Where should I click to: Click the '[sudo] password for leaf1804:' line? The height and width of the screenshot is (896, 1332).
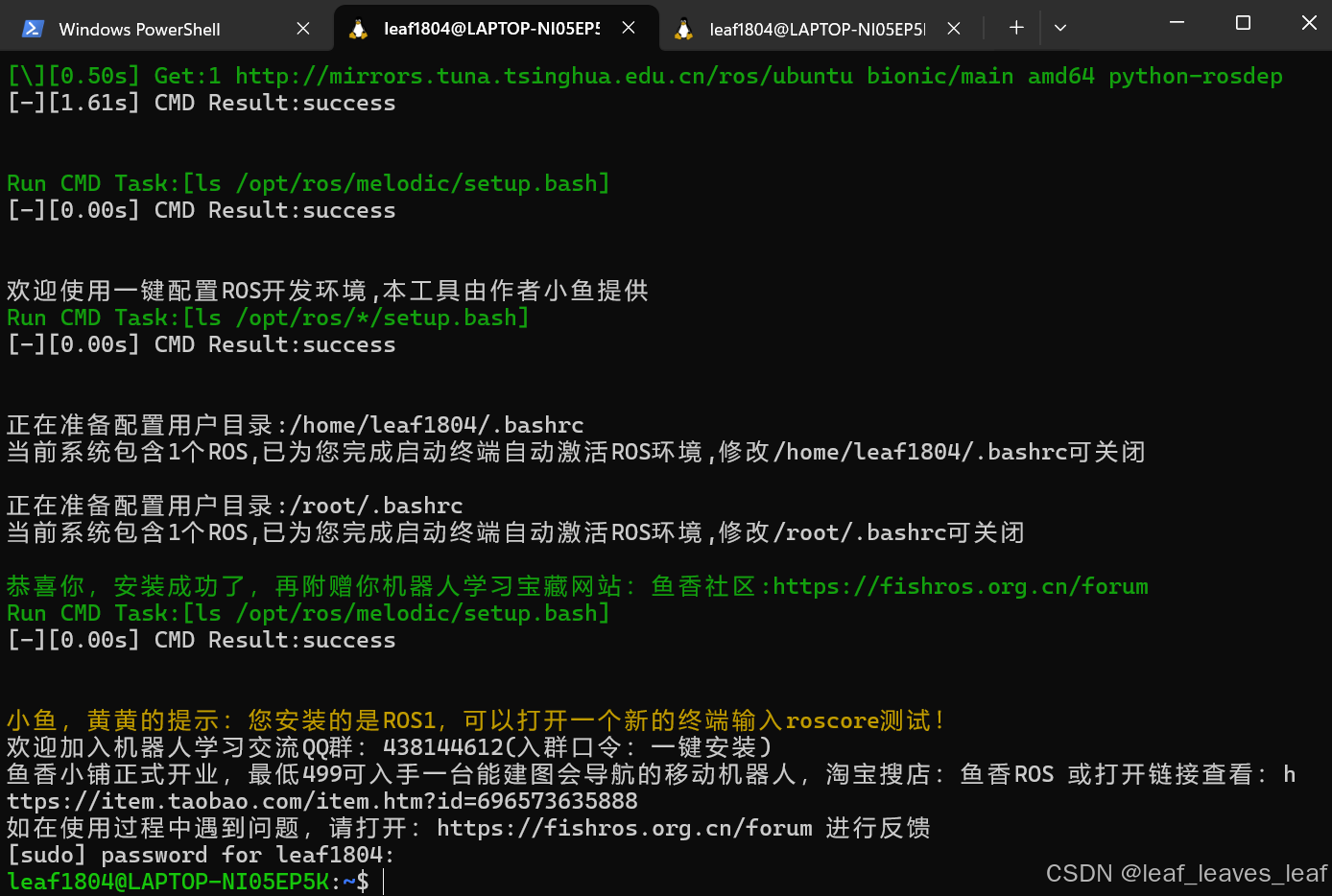pyautogui.click(x=201, y=855)
